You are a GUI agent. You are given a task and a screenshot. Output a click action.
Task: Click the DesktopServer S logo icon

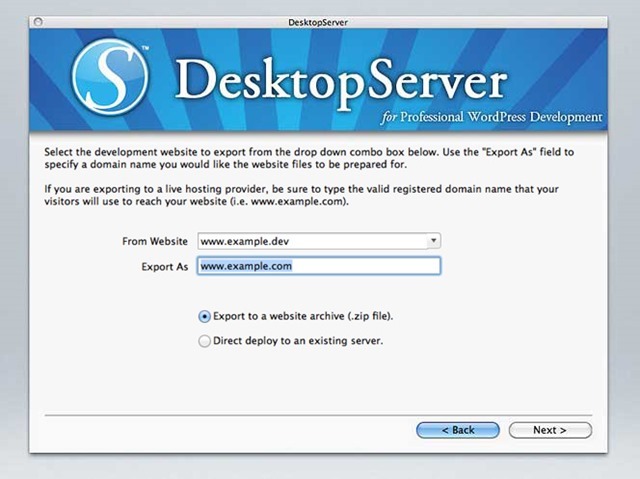[x=110, y=77]
